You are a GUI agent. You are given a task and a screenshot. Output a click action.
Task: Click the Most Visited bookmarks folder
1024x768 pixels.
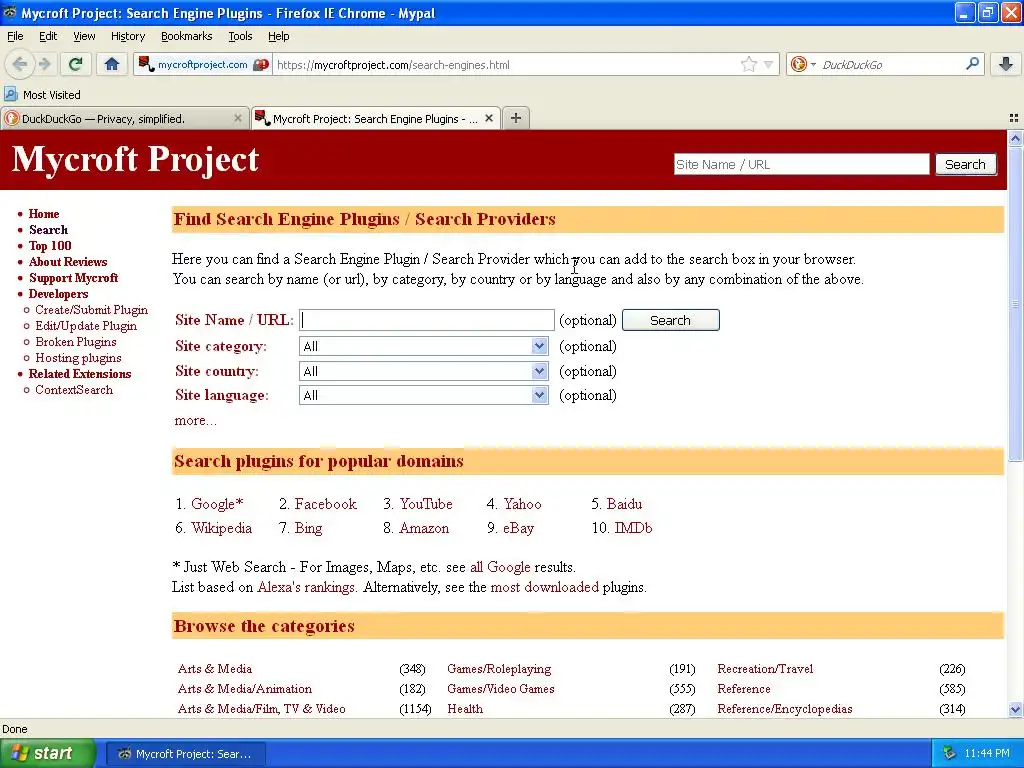[x=42, y=95]
